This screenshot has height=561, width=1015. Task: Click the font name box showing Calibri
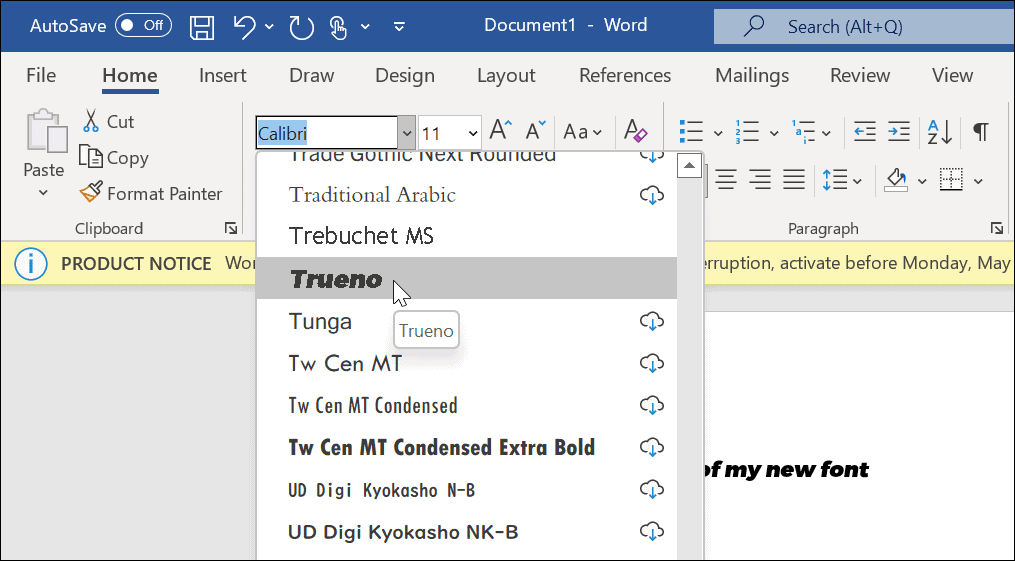[x=326, y=133]
